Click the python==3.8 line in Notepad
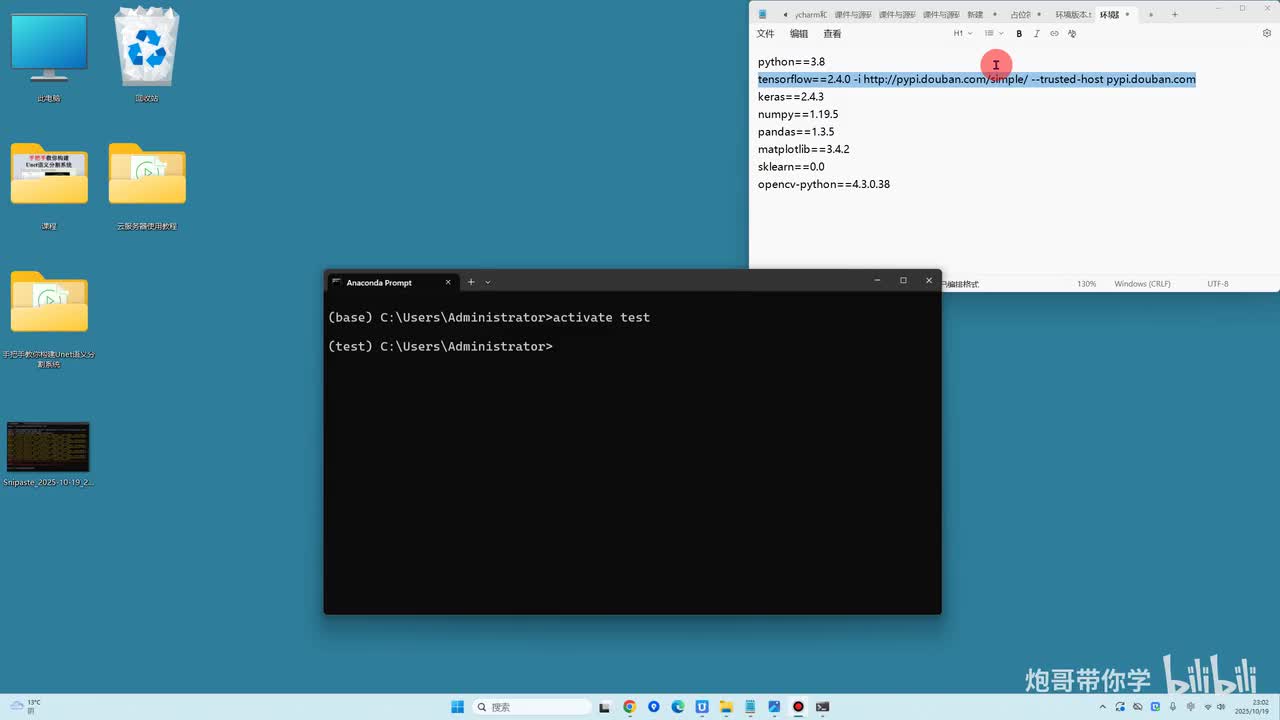This screenshot has height=720, width=1280. [x=791, y=62]
